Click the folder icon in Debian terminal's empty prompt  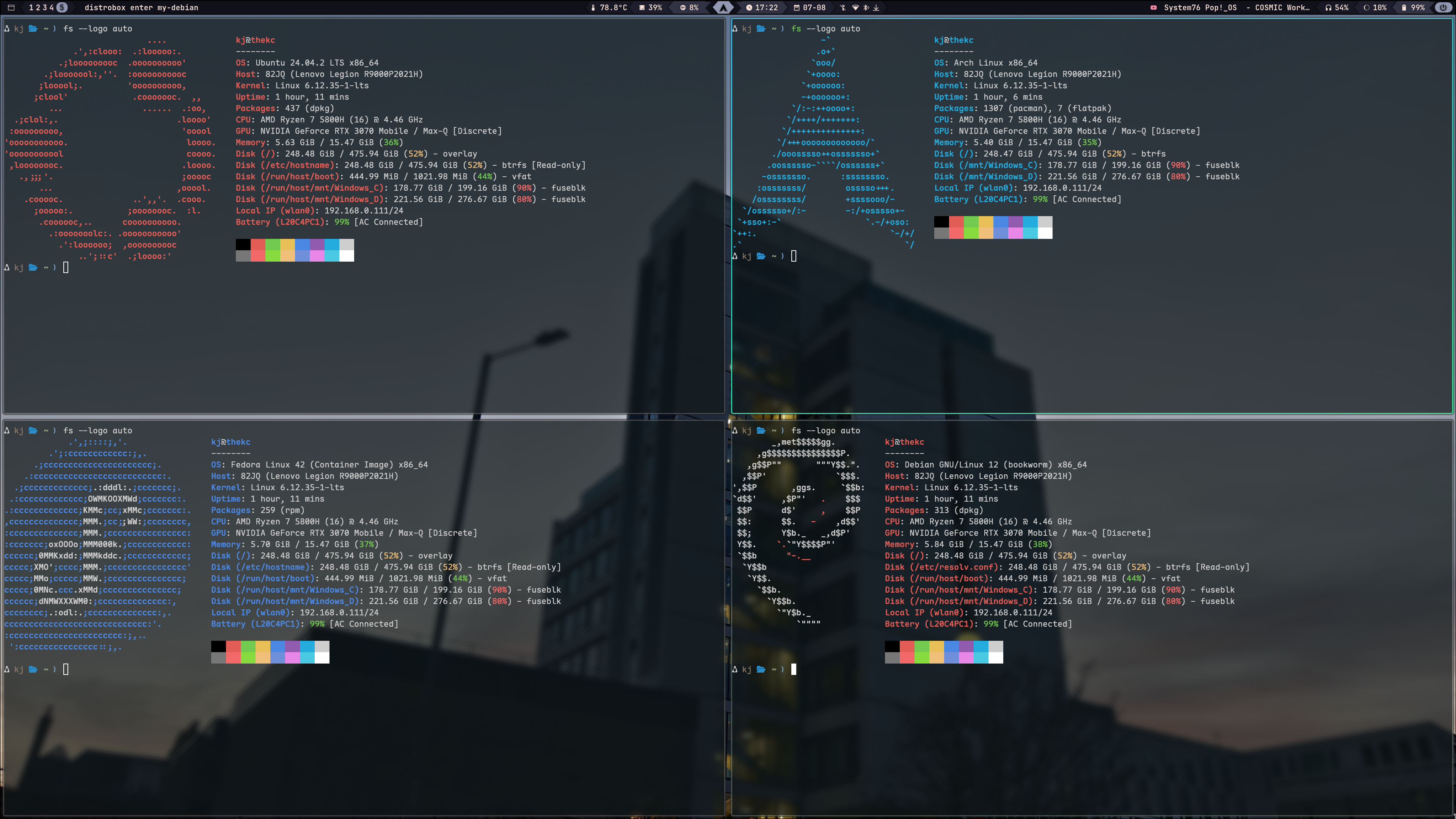point(761,669)
